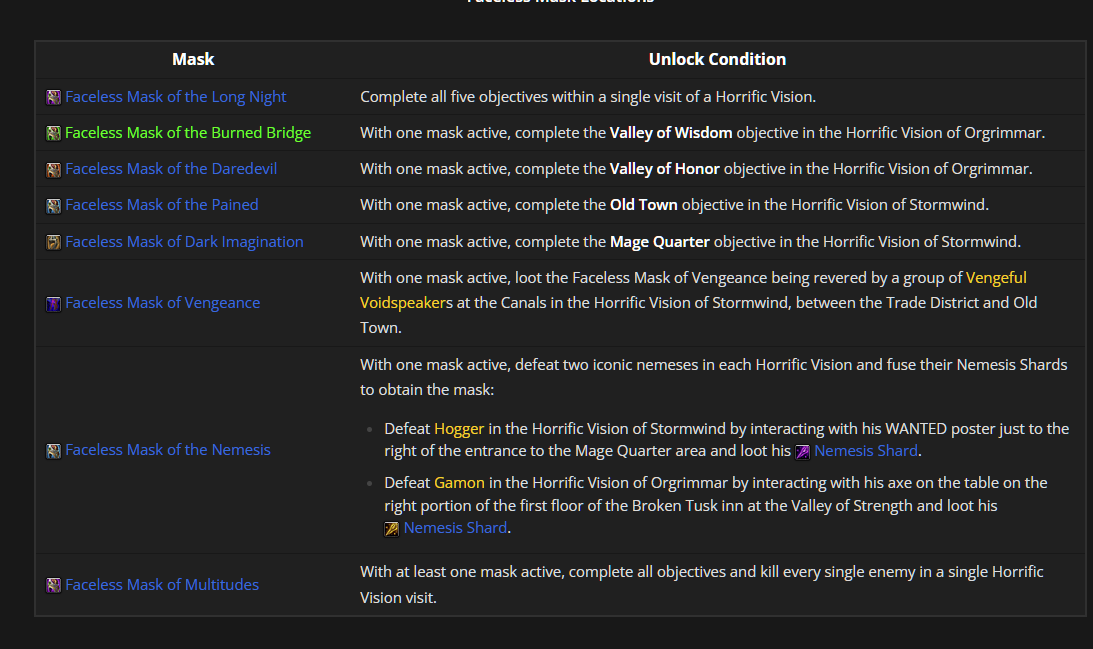Open Nemesis Shard link after Hogger's loot
This screenshot has width=1093, height=649.
tap(866, 450)
